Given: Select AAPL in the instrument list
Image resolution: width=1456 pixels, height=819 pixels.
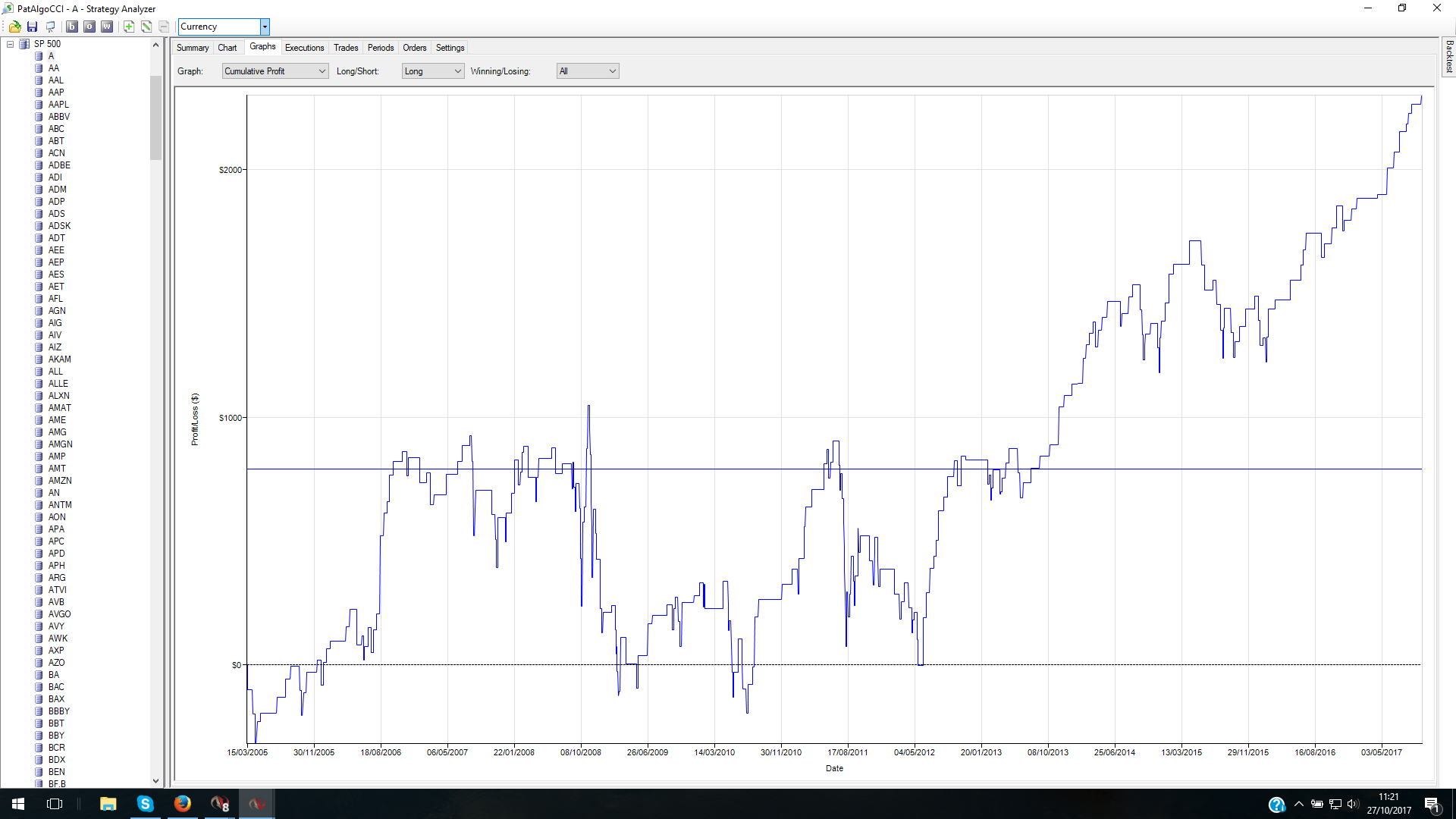Looking at the screenshot, I should pyautogui.click(x=58, y=105).
